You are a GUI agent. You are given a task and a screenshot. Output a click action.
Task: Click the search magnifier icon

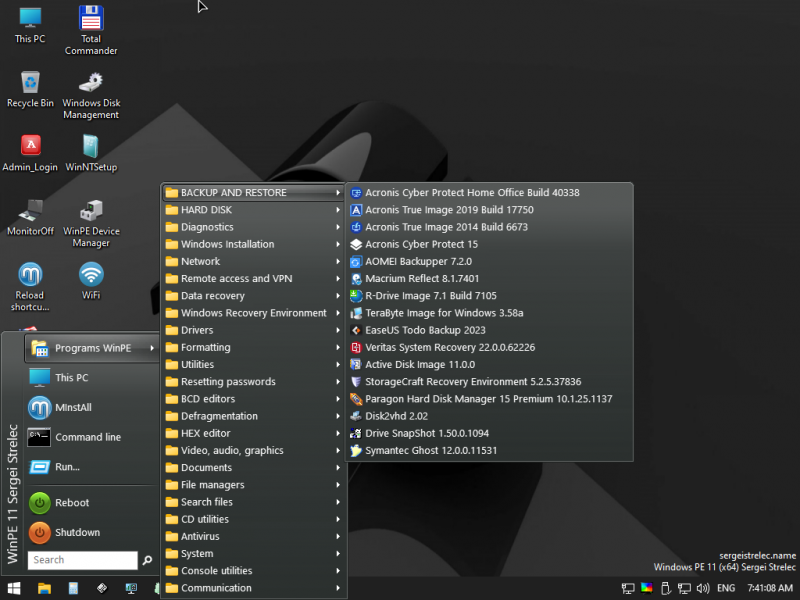147,560
